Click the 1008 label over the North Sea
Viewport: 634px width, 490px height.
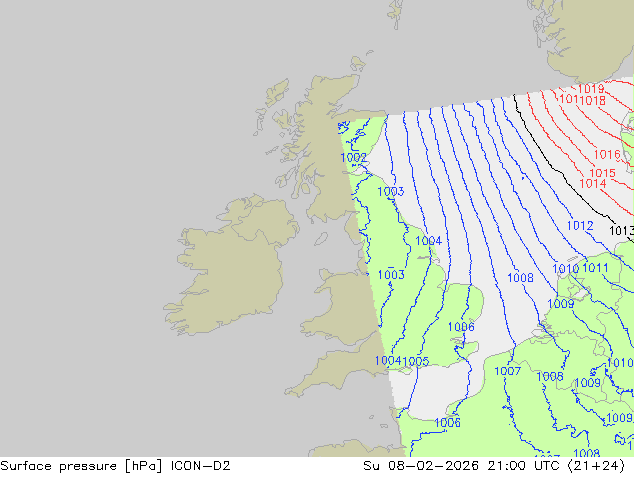520,278
